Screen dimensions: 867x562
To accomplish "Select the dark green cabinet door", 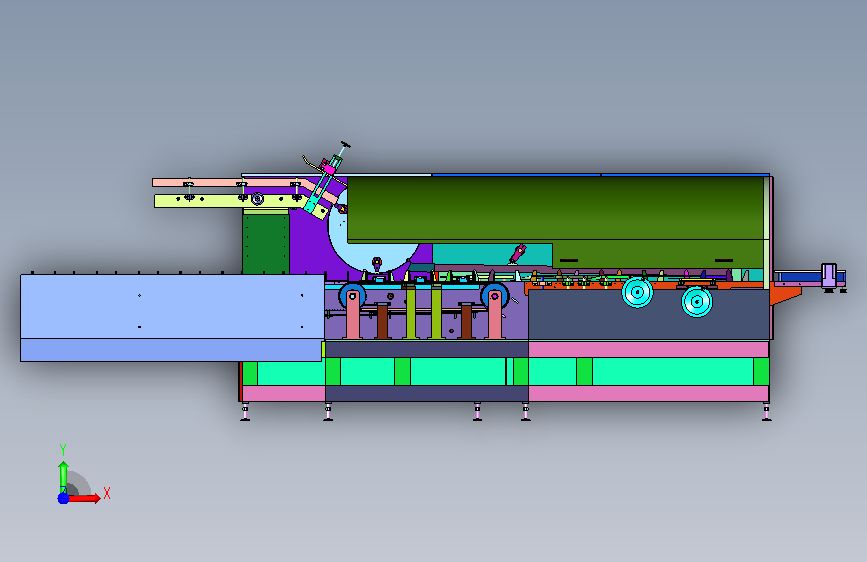I will pyautogui.click(x=266, y=244).
